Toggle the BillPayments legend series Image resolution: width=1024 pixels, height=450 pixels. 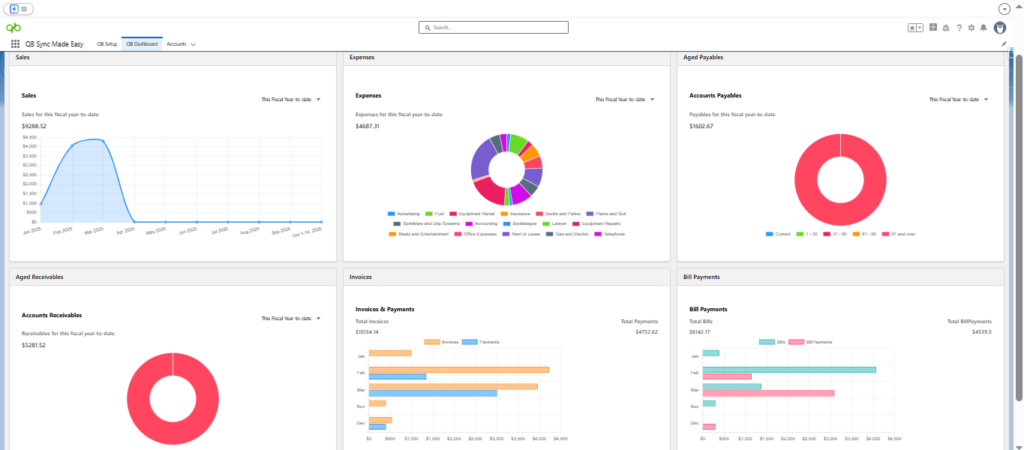point(814,342)
